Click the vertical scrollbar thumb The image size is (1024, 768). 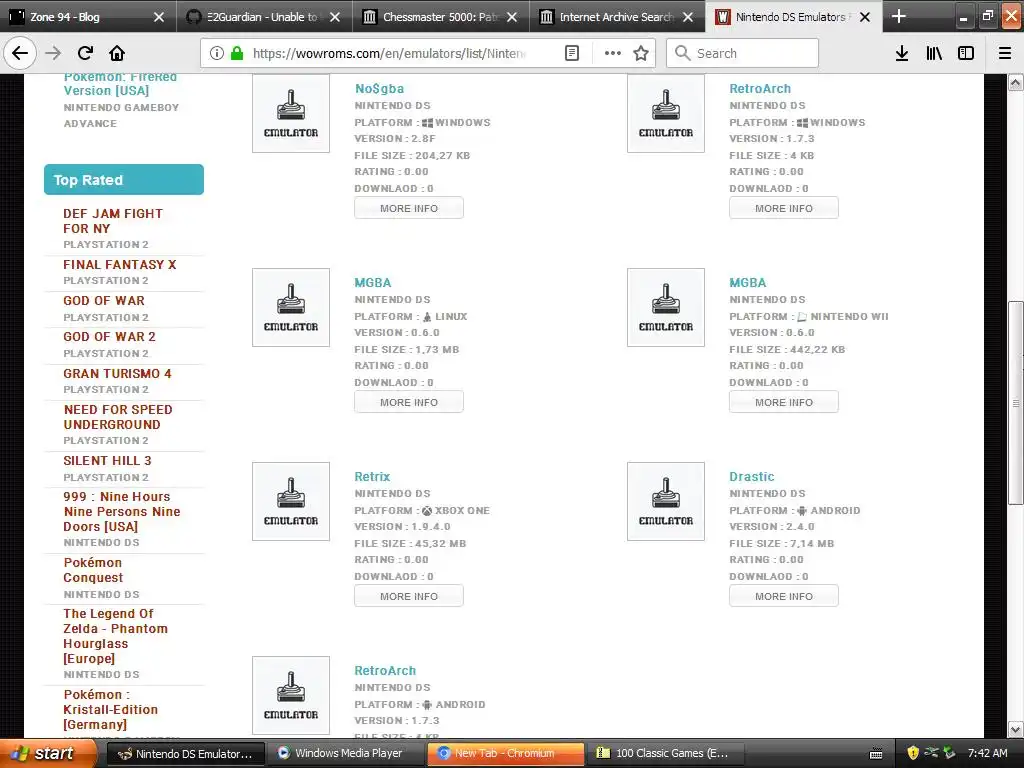pyautogui.click(x=1015, y=402)
